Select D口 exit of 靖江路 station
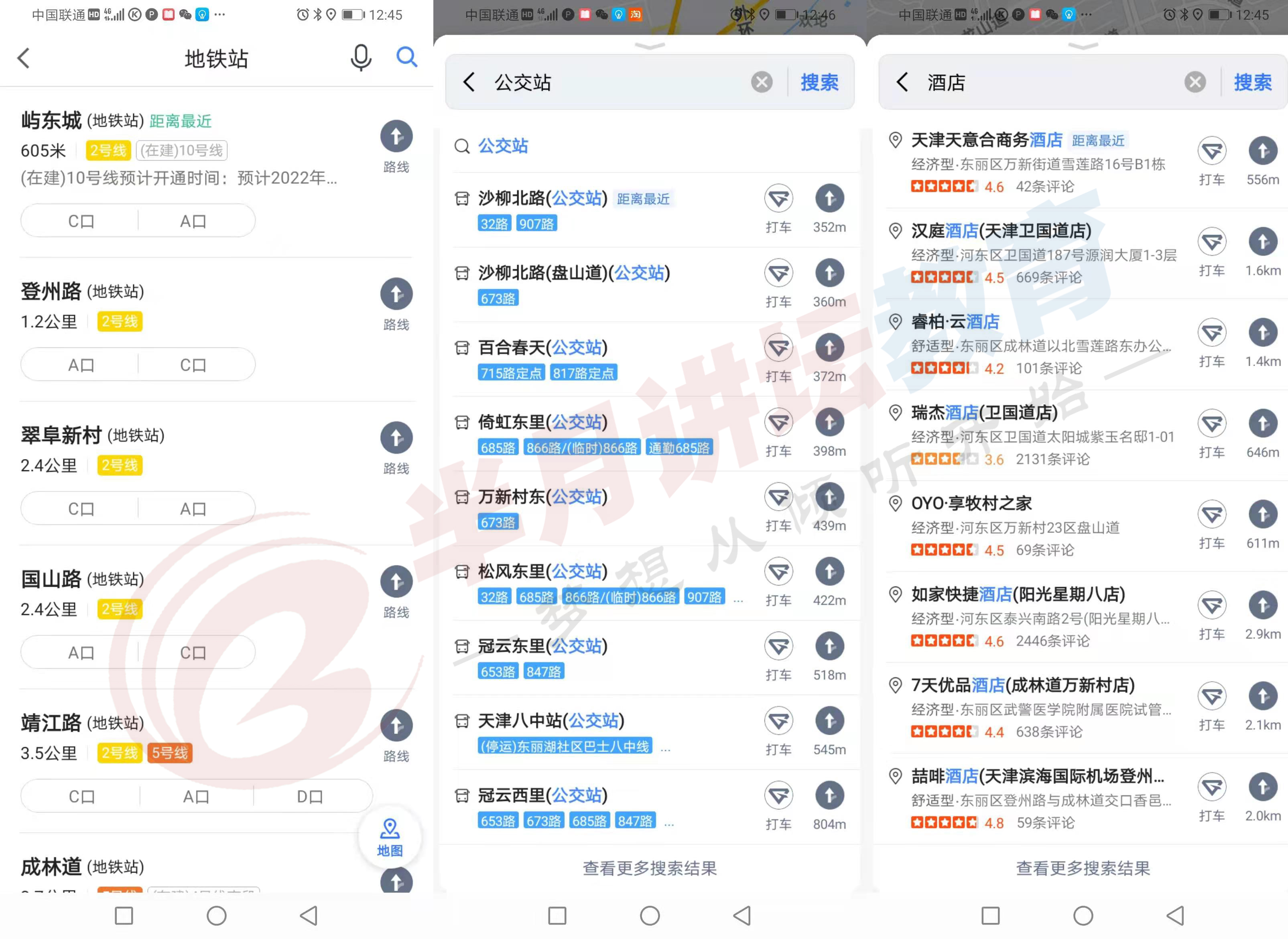The image size is (1288, 939). coord(310,796)
